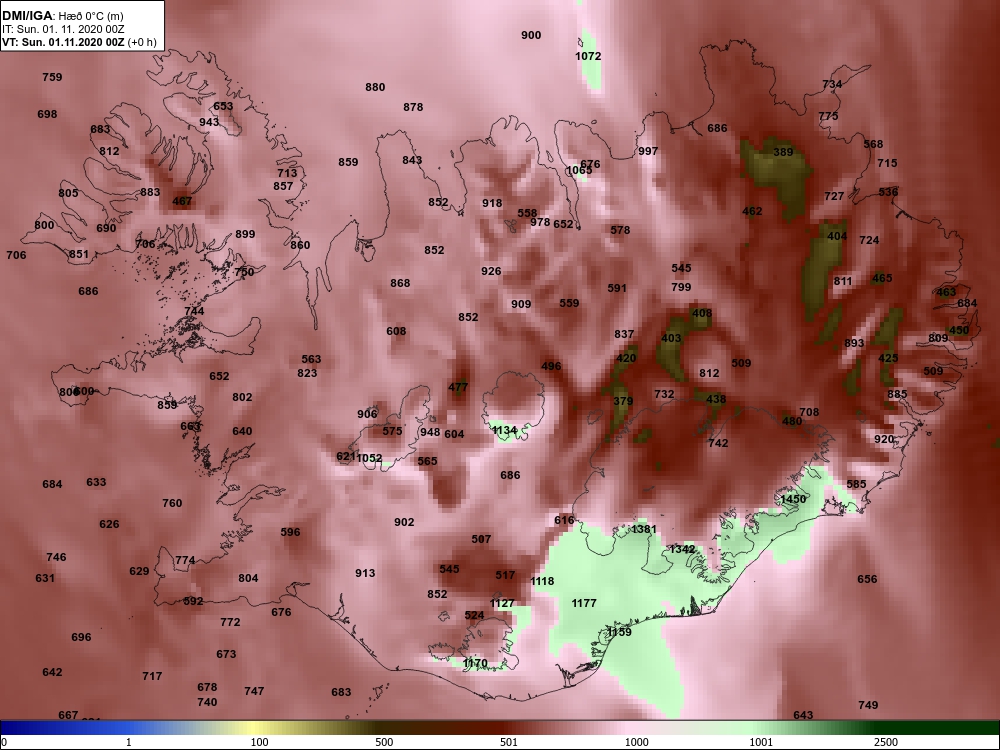
Task: Click the 408 height value
Action: coord(702,313)
